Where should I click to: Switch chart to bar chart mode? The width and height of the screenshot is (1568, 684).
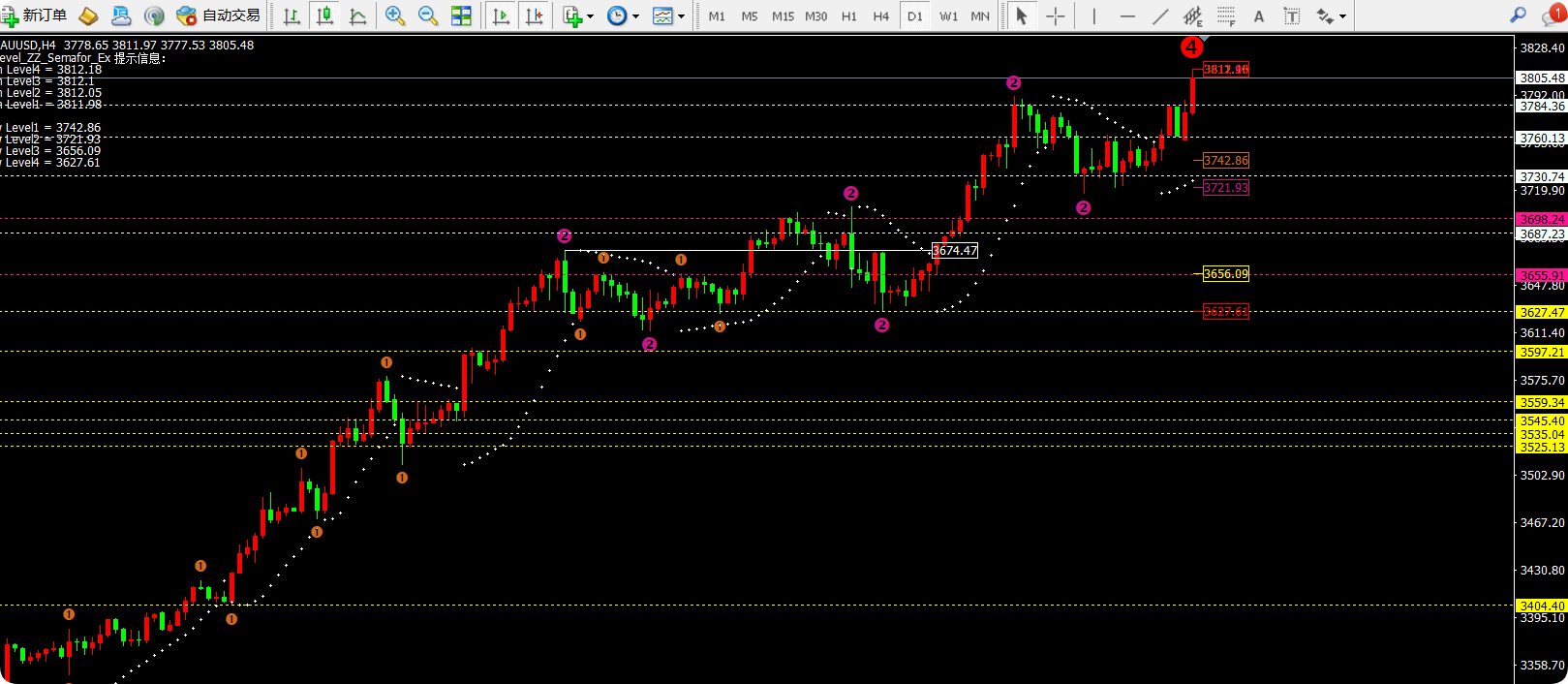click(292, 16)
